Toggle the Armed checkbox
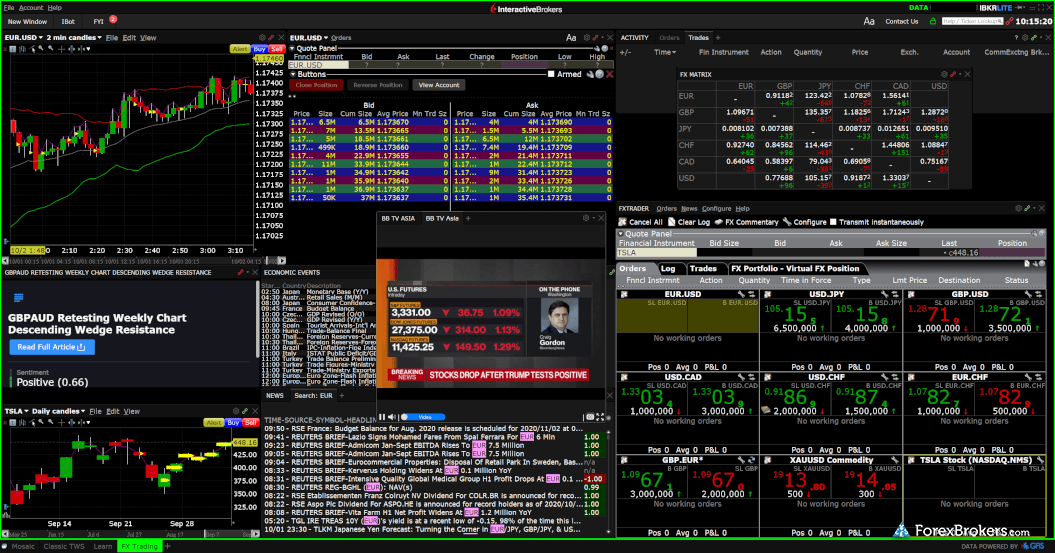This screenshot has width=1055, height=553. pos(551,74)
